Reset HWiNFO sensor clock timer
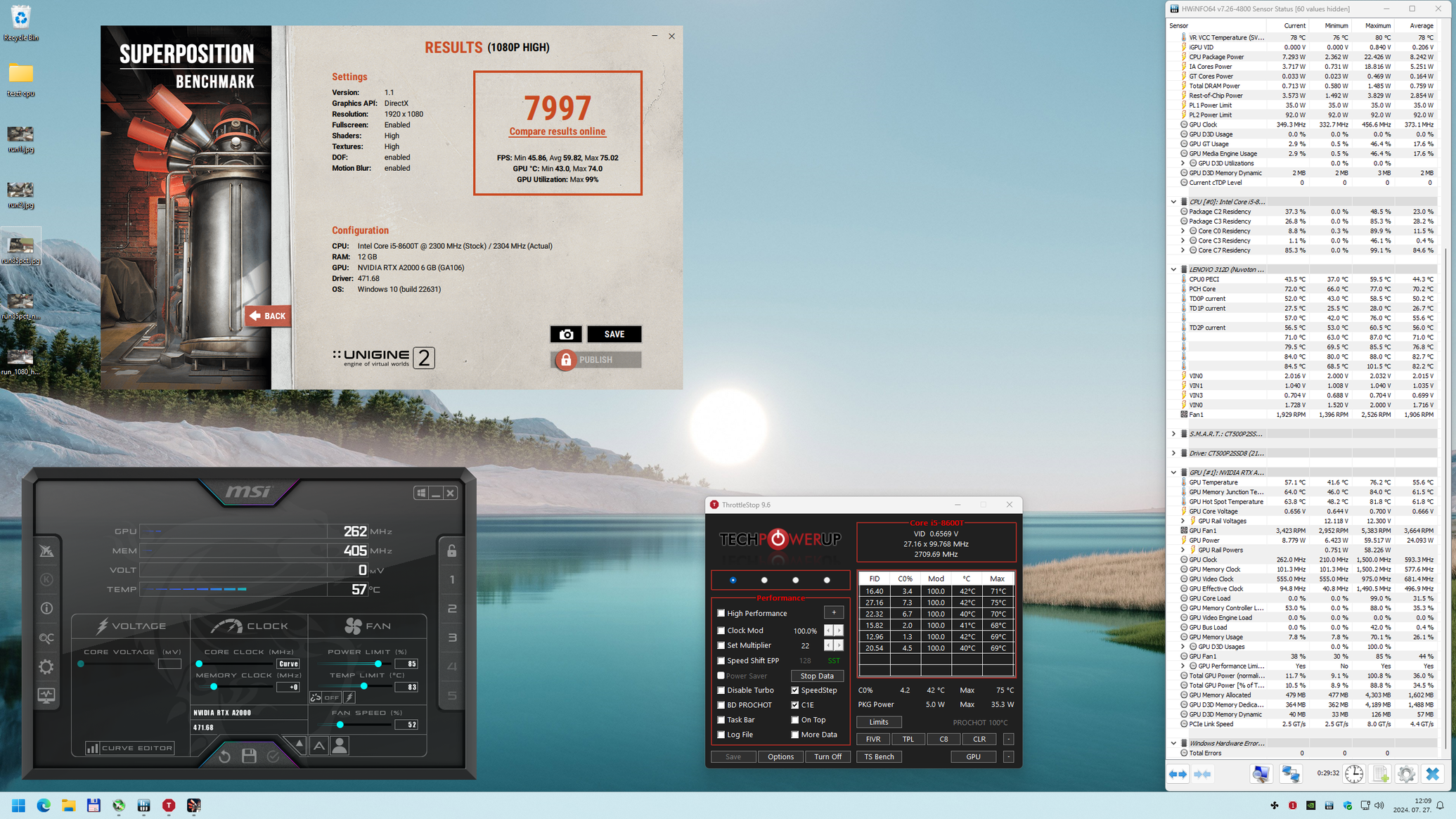Viewport: 1456px width, 819px height. (1353, 774)
